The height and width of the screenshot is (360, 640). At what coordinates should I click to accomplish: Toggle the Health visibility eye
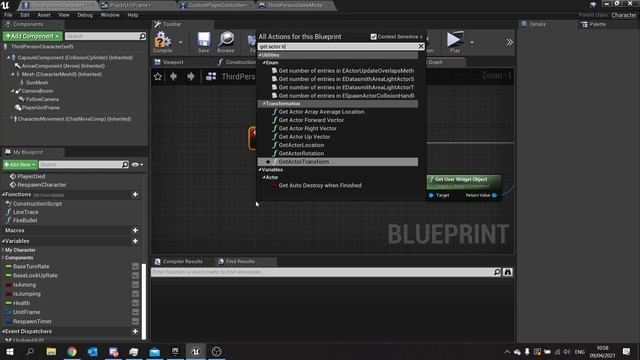(136, 303)
